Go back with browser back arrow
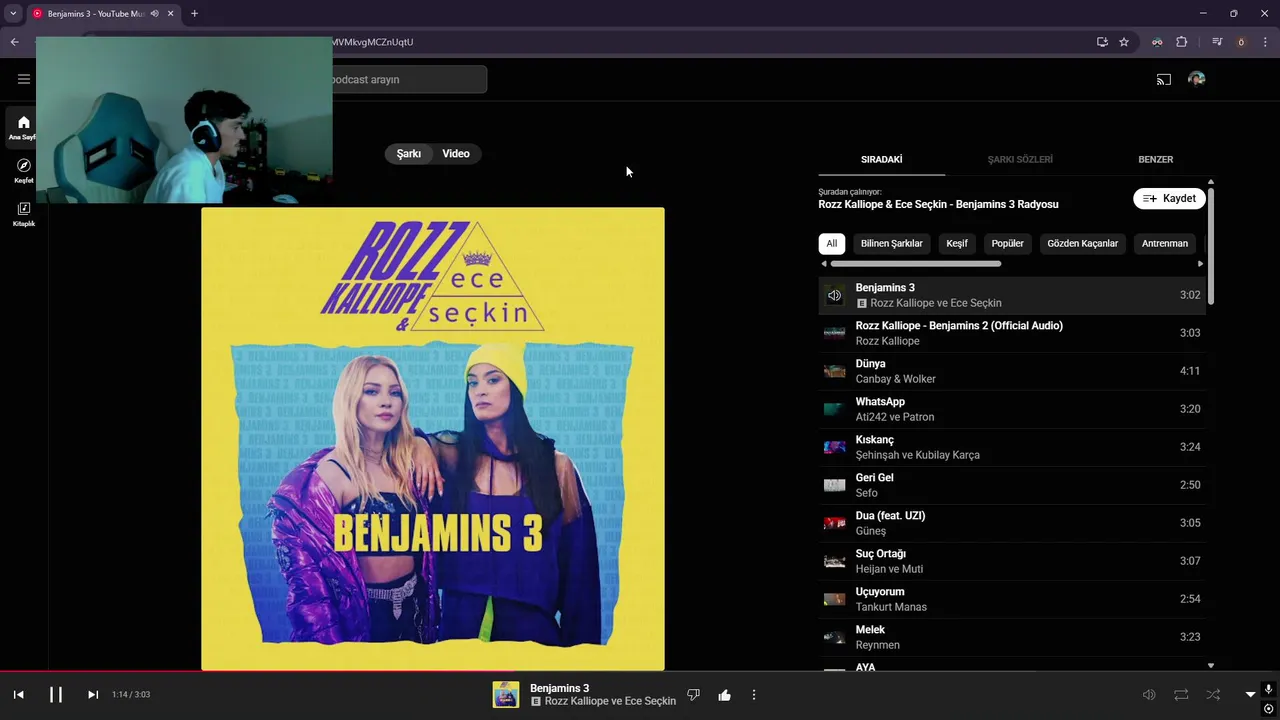This screenshot has height=720, width=1280. click(14, 42)
